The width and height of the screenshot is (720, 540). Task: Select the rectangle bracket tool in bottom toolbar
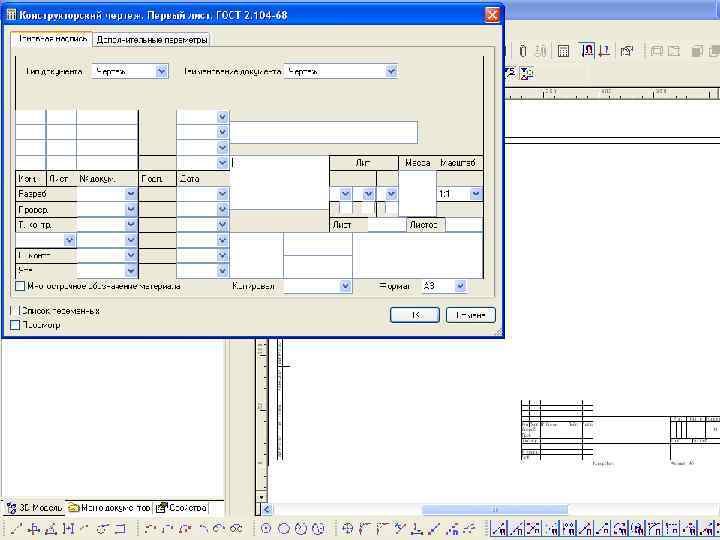point(120,529)
